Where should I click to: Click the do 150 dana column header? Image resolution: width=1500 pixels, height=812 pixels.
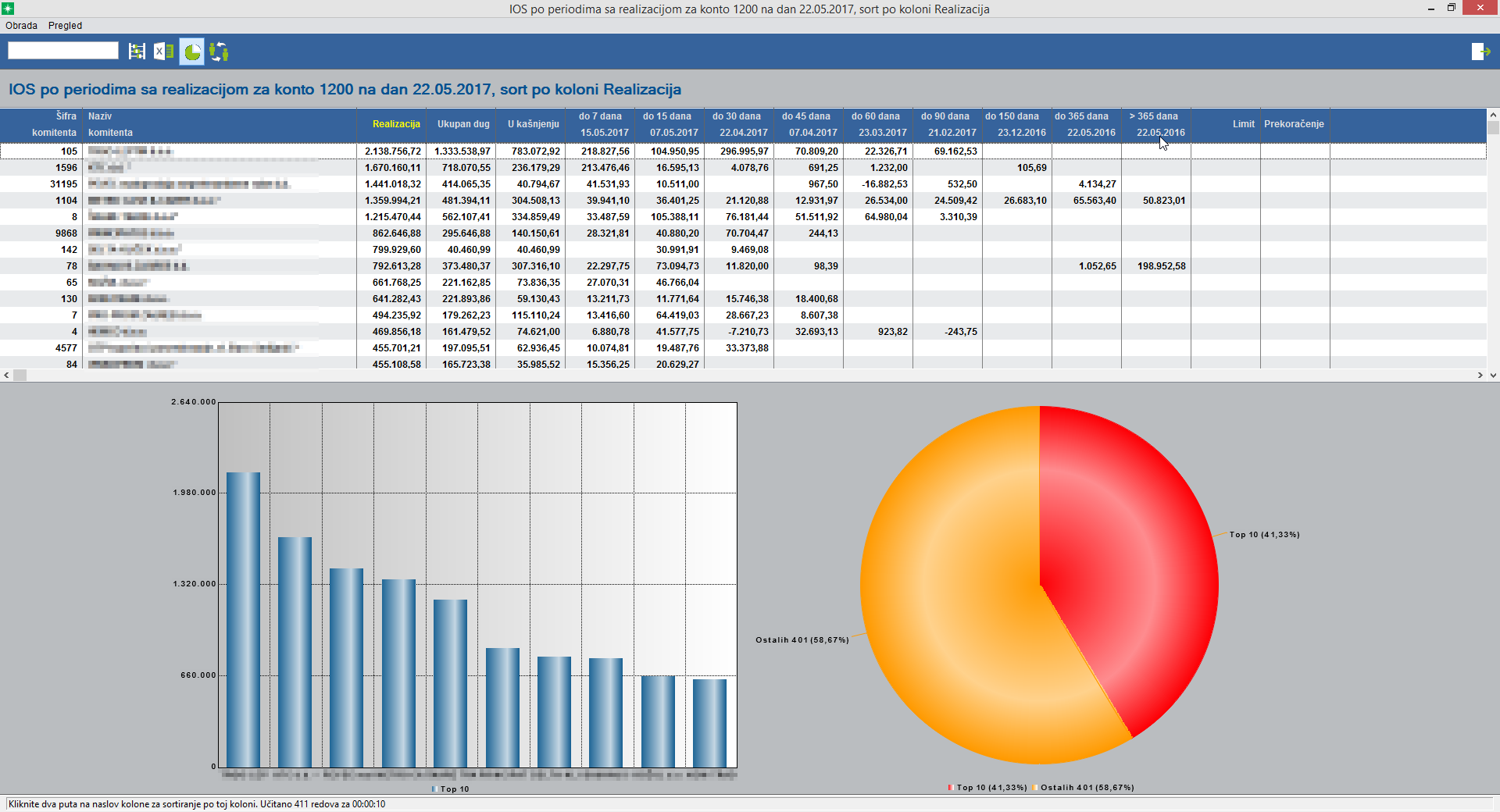(x=1016, y=124)
